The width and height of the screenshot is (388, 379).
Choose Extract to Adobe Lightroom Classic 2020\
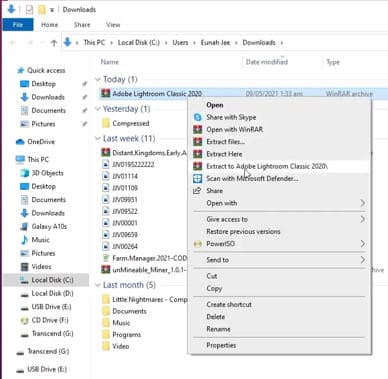coord(267,166)
